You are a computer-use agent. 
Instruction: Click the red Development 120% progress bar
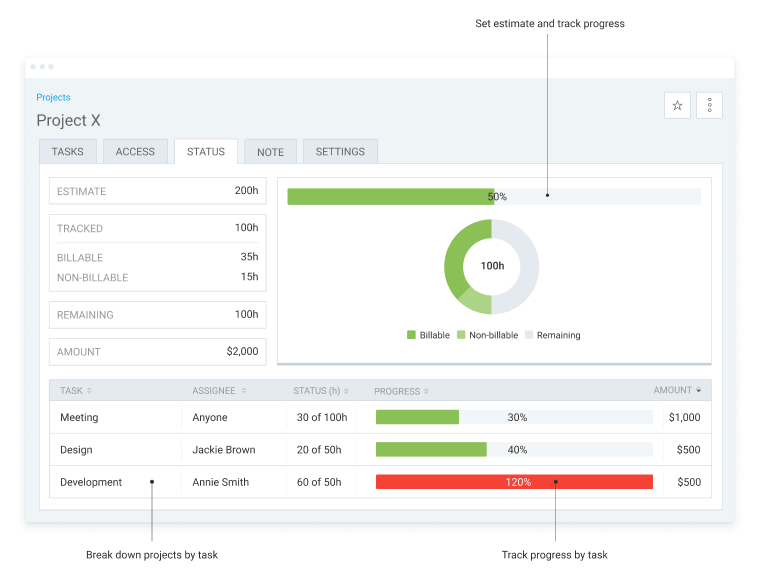click(x=514, y=482)
